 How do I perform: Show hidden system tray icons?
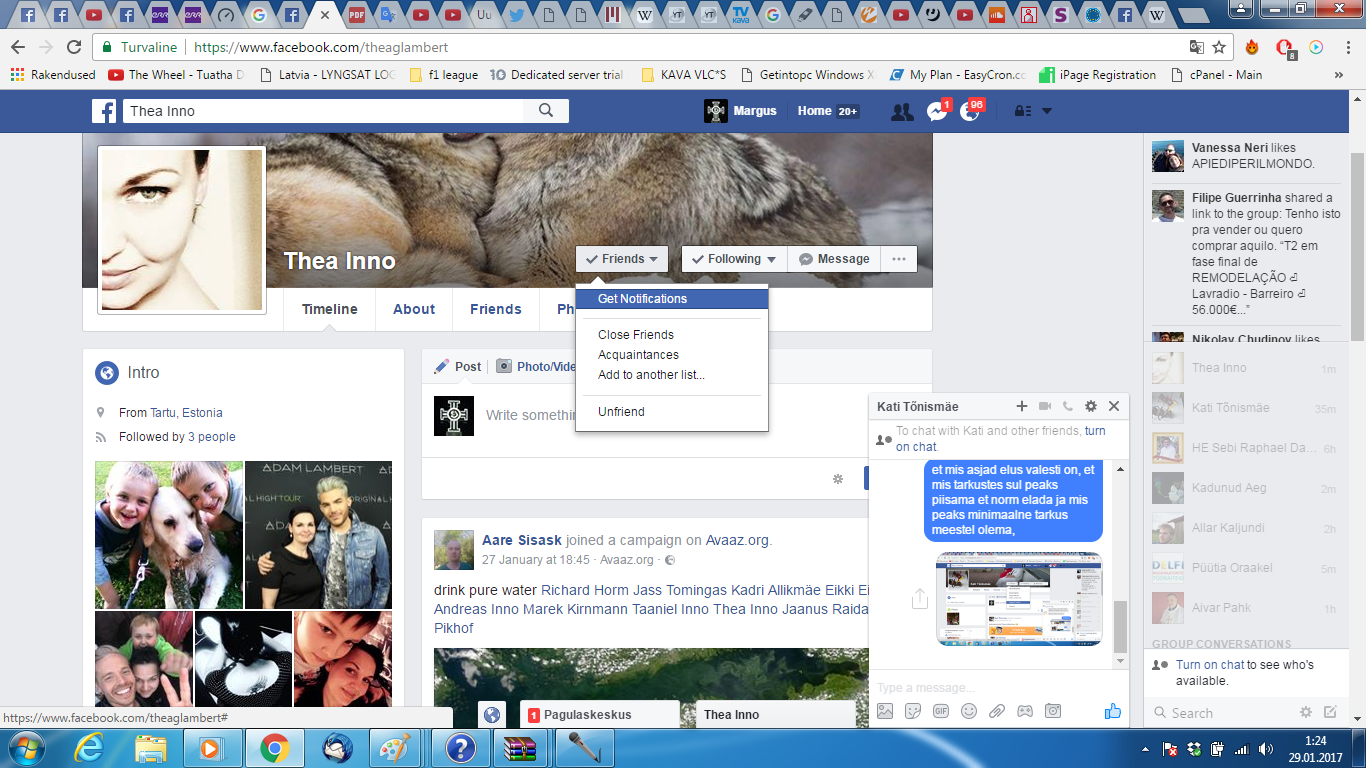coord(1145,748)
